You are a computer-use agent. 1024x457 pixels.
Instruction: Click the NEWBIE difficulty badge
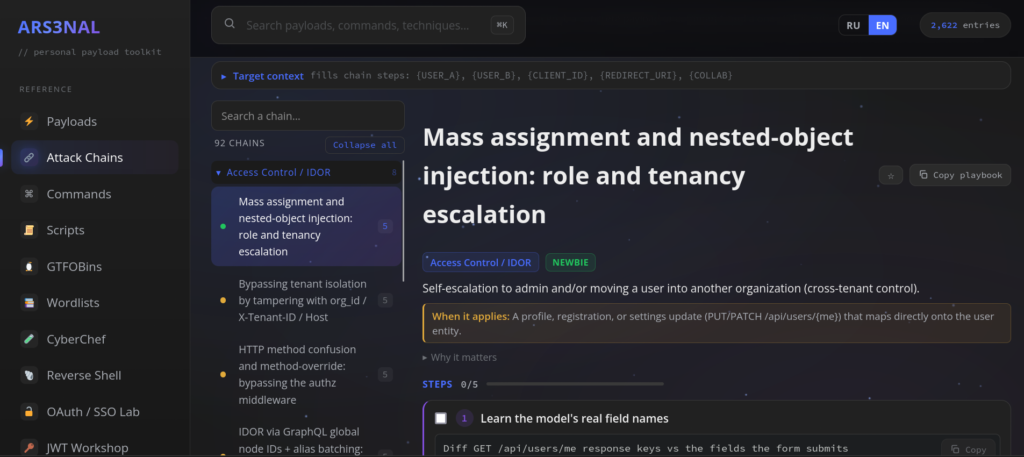[570, 262]
